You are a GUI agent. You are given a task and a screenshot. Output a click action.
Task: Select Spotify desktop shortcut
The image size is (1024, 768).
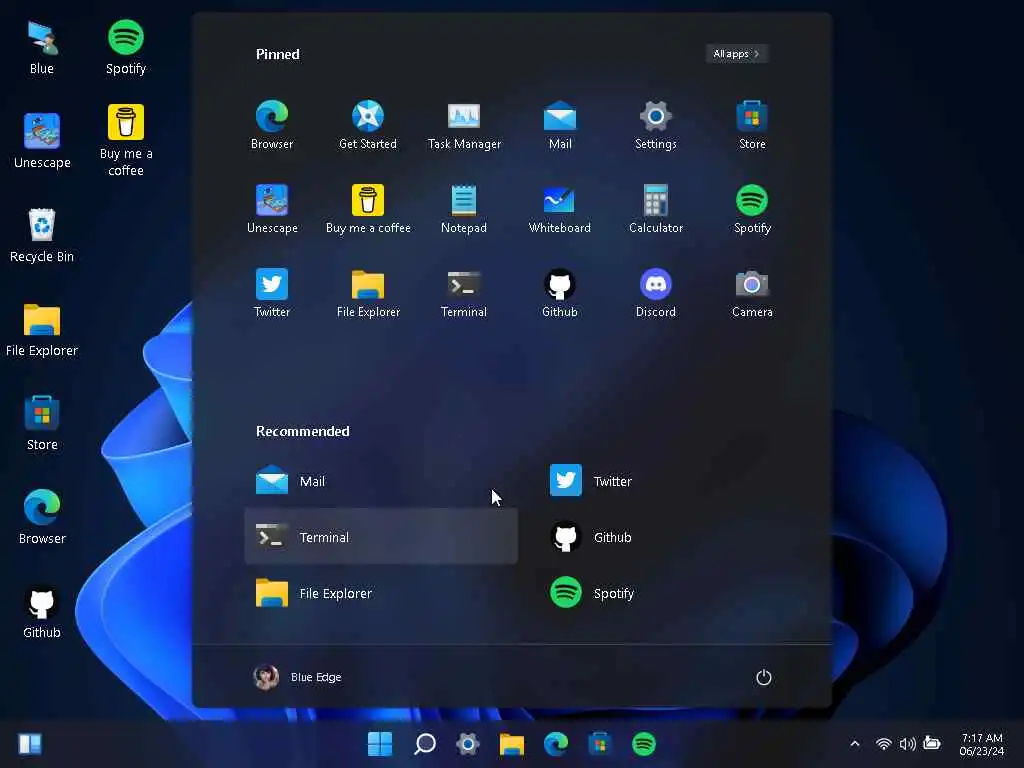pos(126,48)
